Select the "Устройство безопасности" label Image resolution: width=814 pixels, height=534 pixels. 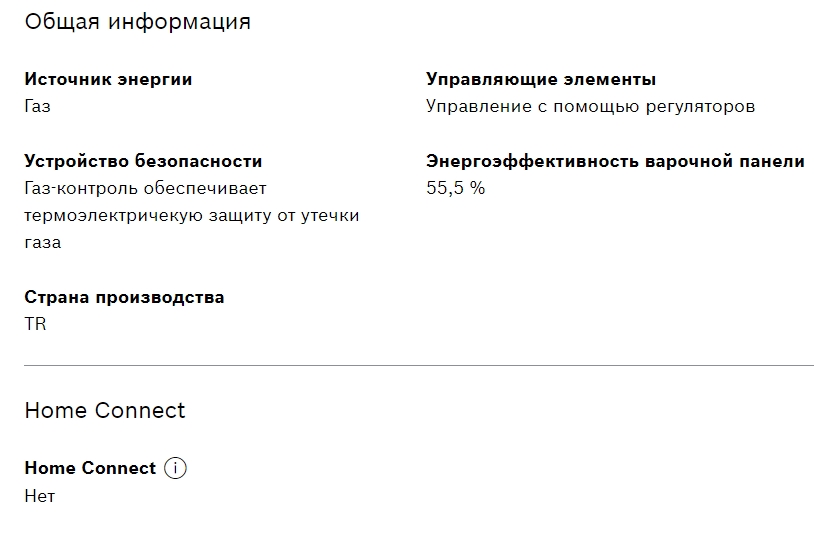(143, 161)
